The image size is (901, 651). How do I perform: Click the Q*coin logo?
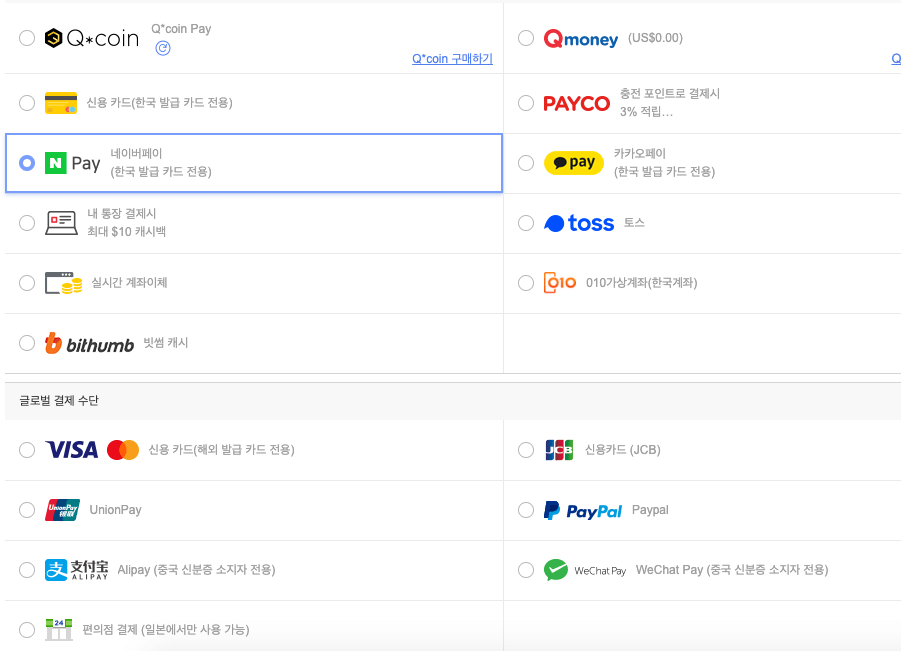pos(92,38)
